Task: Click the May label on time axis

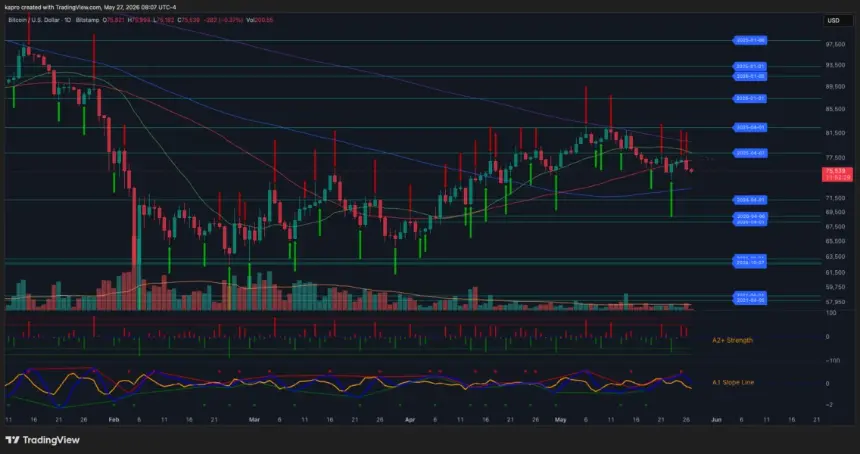Action: (x=560, y=419)
